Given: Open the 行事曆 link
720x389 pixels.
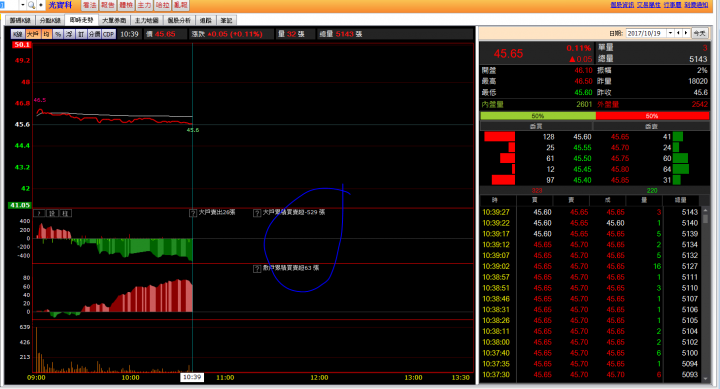Looking at the screenshot, I should coord(672,5).
